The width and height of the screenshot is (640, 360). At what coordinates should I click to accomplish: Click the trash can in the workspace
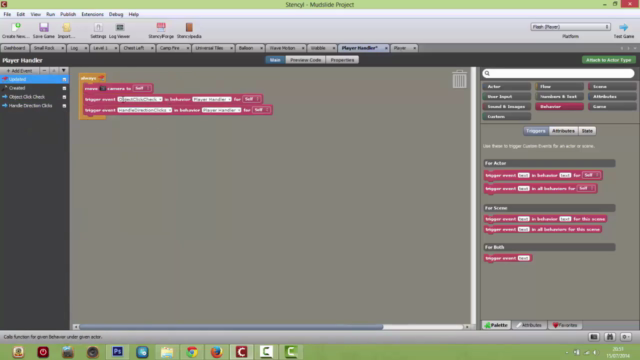click(x=459, y=79)
